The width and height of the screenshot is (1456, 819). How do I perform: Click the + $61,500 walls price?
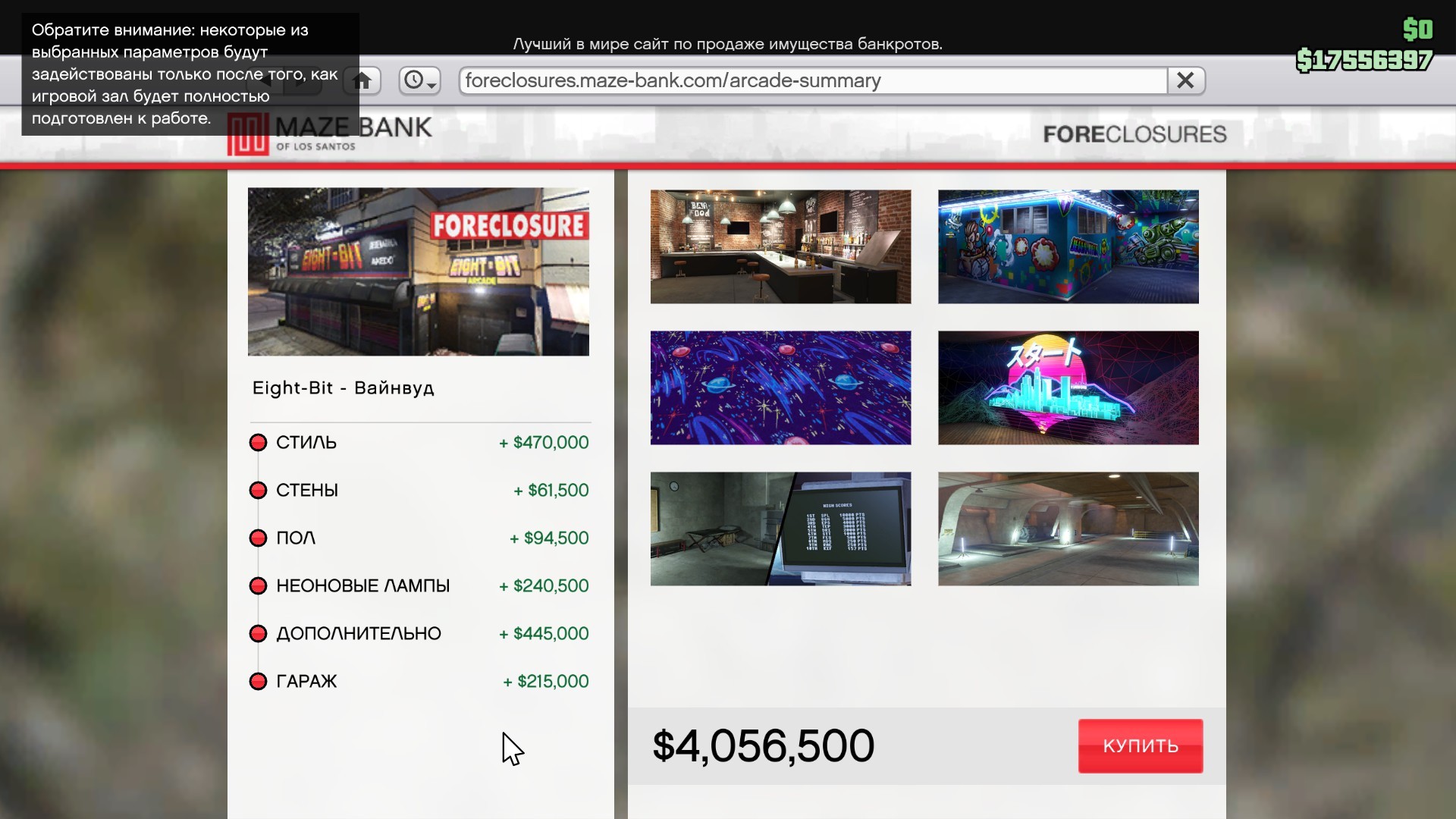pyautogui.click(x=551, y=491)
